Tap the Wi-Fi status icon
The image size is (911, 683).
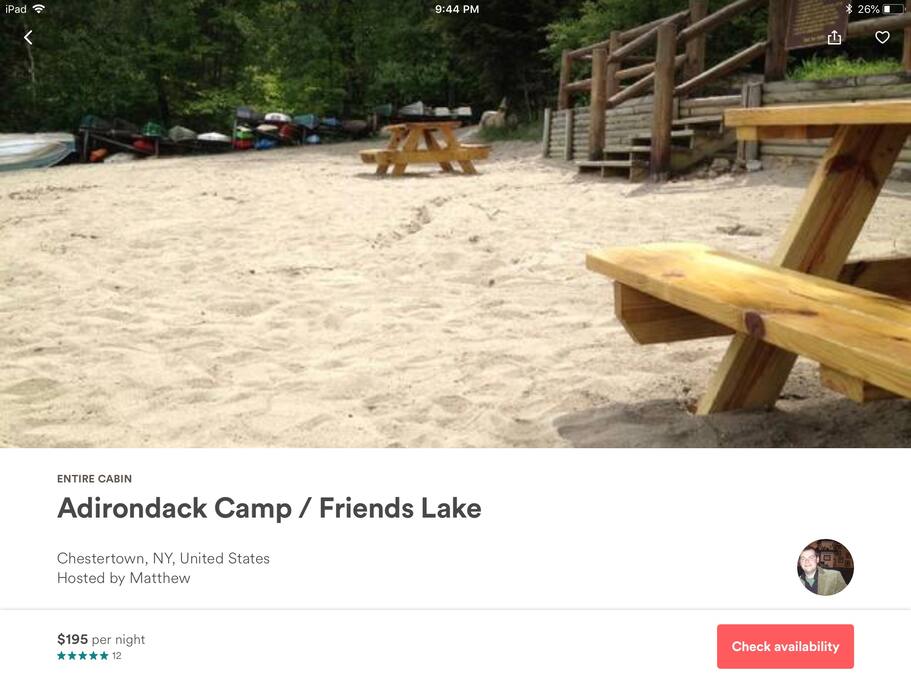[x=39, y=9]
